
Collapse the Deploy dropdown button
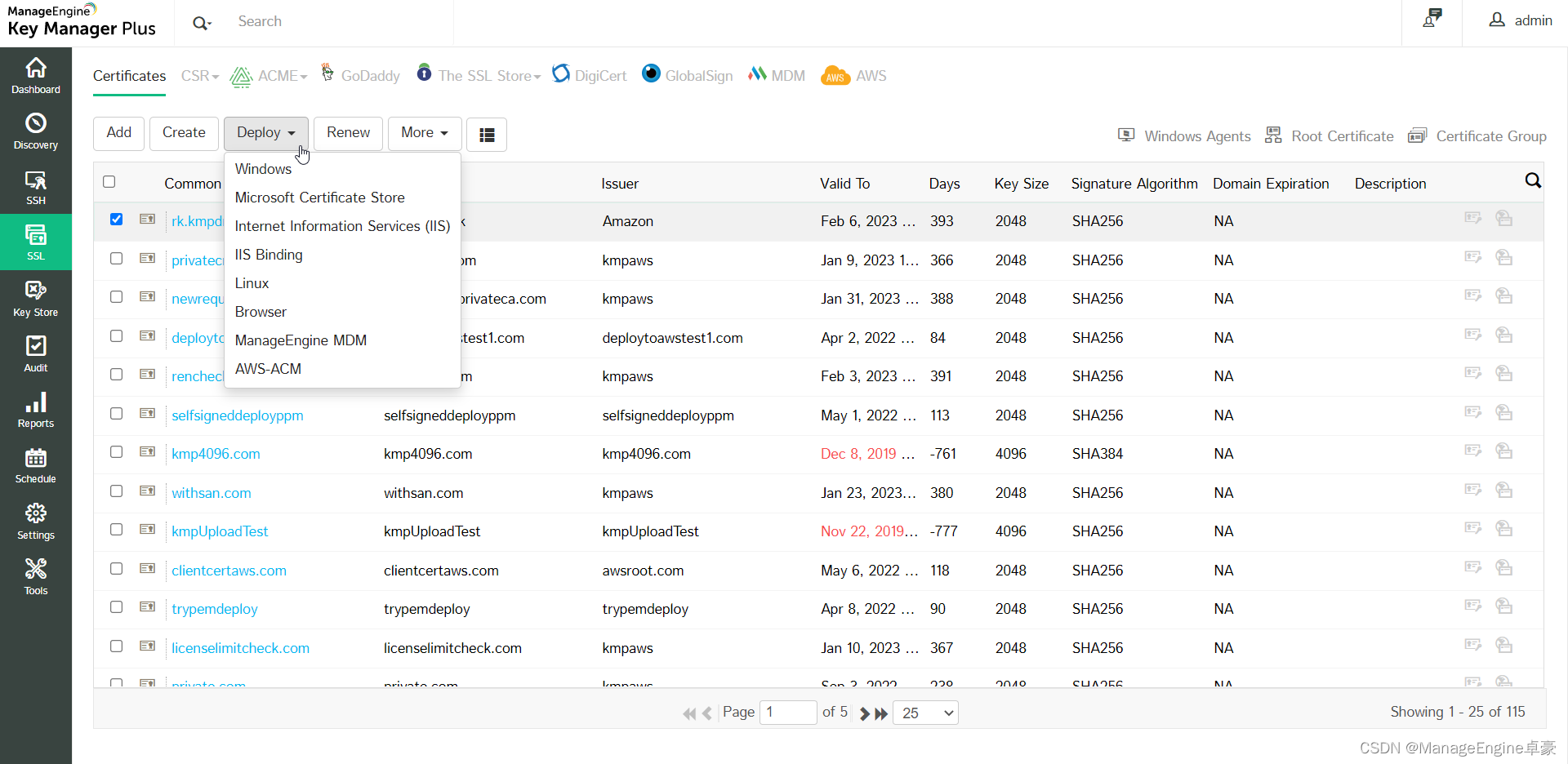coord(265,133)
